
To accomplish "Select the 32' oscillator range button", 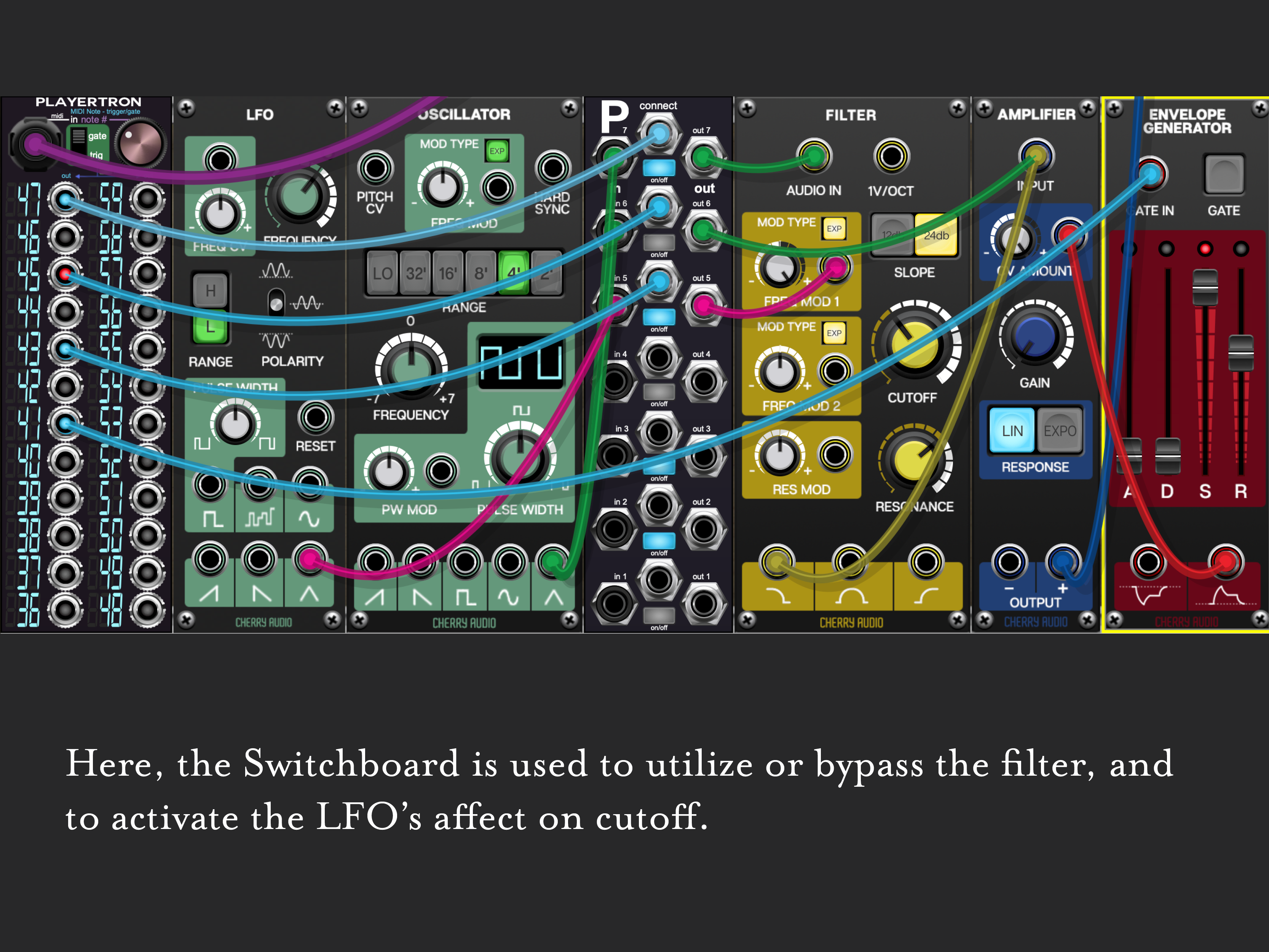I will 415,273.
